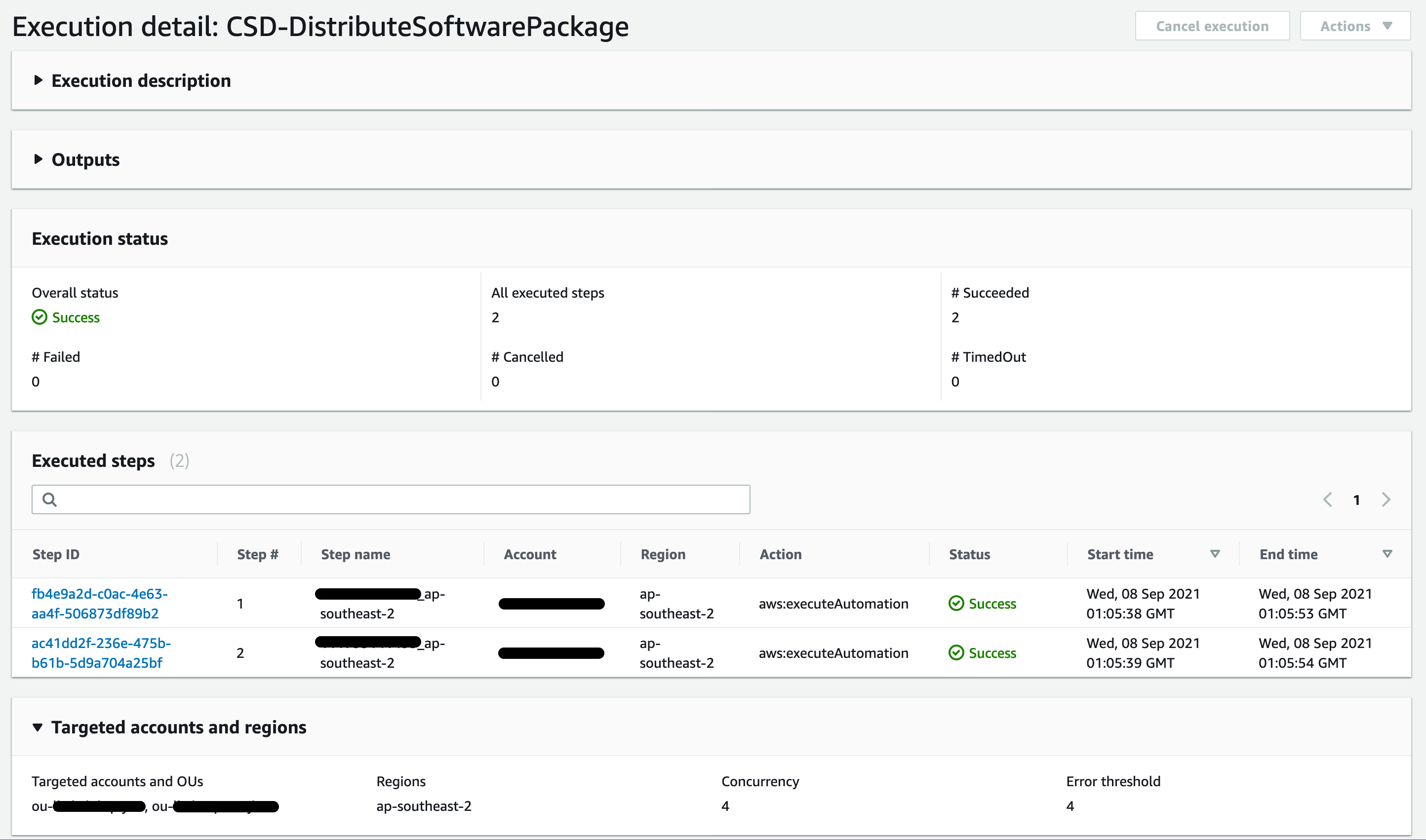Click the Status column header

click(x=969, y=554)
